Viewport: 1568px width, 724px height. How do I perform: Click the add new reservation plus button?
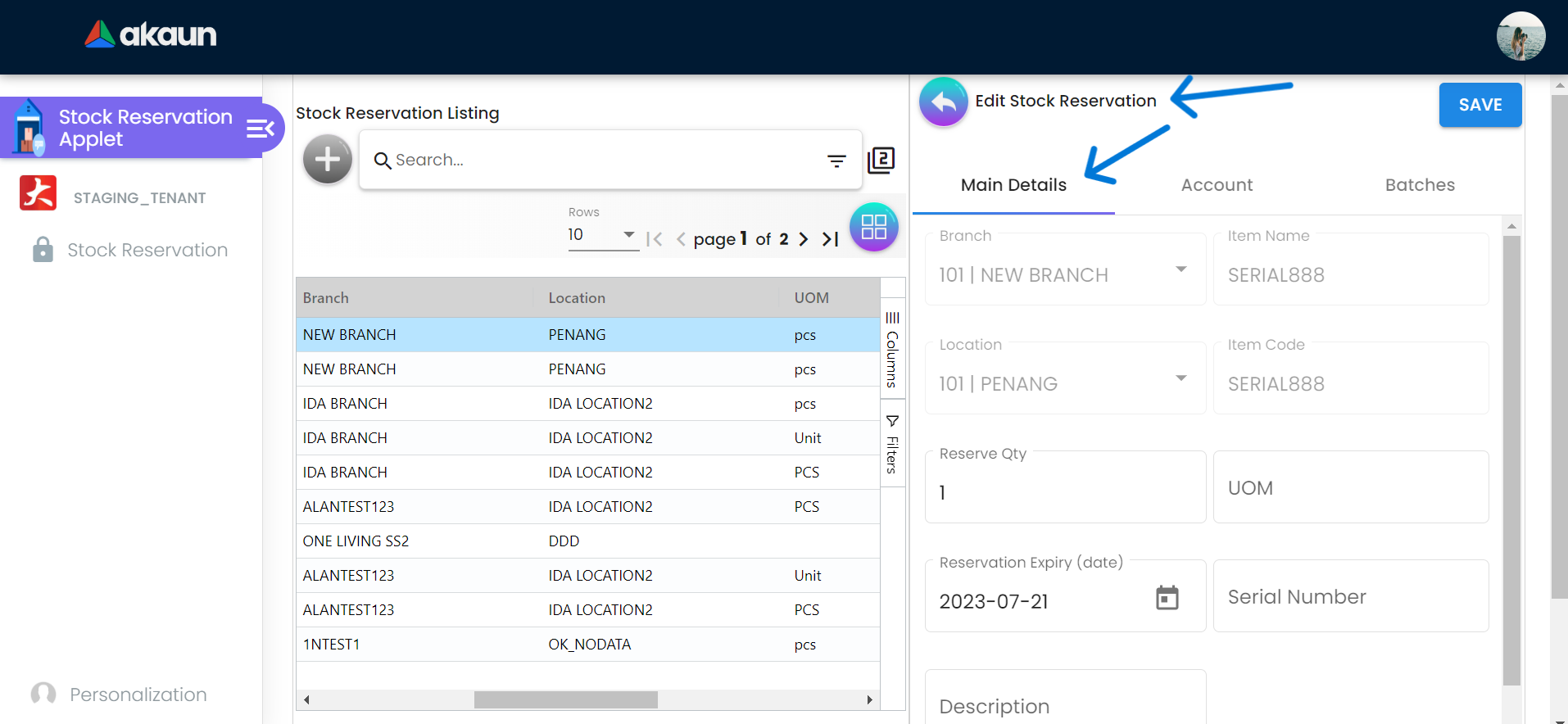[328, 159]
